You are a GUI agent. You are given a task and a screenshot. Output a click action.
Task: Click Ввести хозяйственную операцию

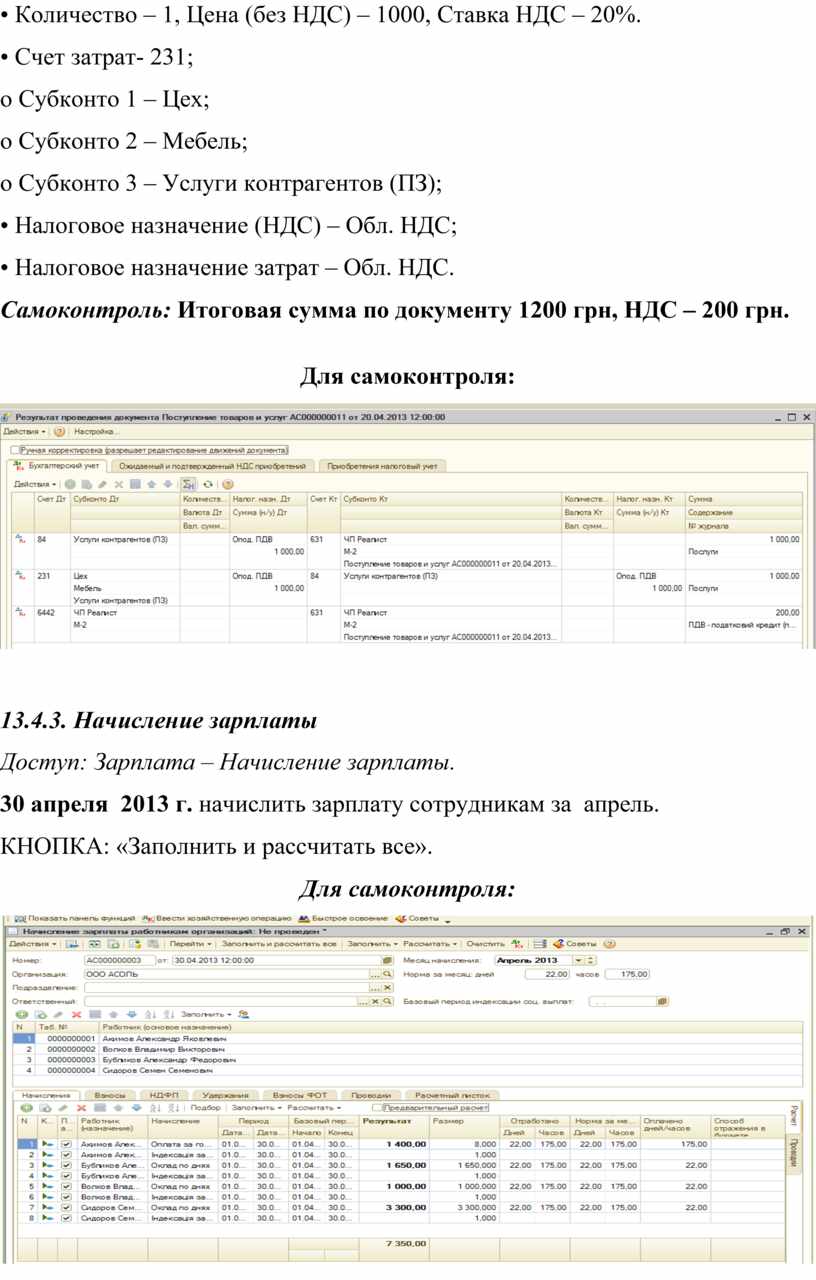[218, 918]
